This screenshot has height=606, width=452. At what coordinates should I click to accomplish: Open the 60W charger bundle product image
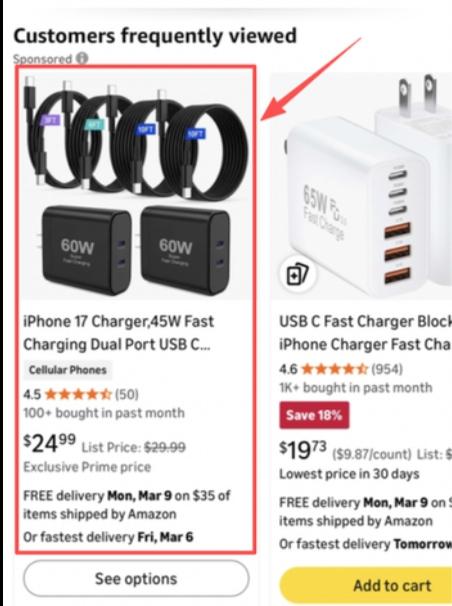point(135,186)
